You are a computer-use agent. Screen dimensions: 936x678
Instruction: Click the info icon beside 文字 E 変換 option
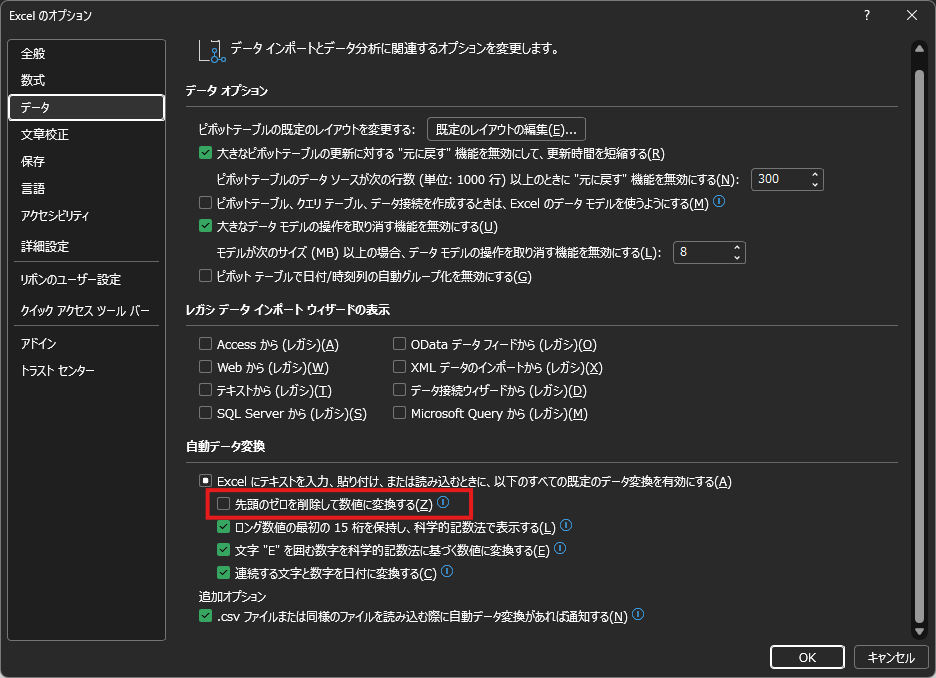click(561, 548)
